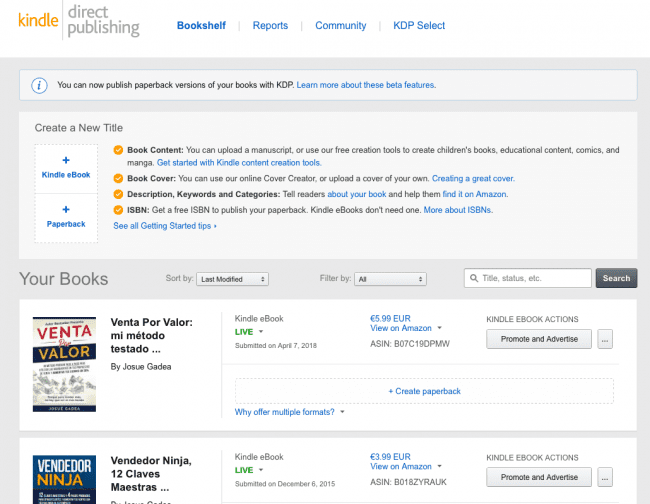Click the plus icon above Kindle eBook

click(66, 160)
